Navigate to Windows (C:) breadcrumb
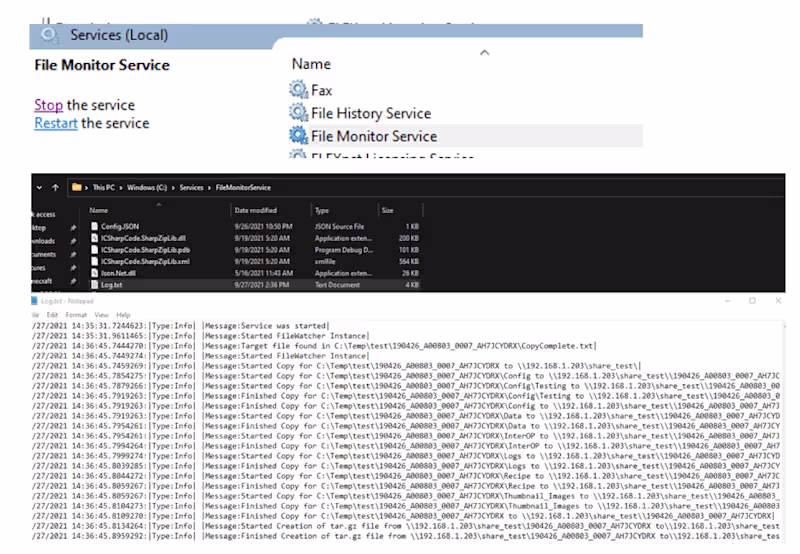Image resolution: width=800 pixels, height=554 pixels. click(147, 188)
